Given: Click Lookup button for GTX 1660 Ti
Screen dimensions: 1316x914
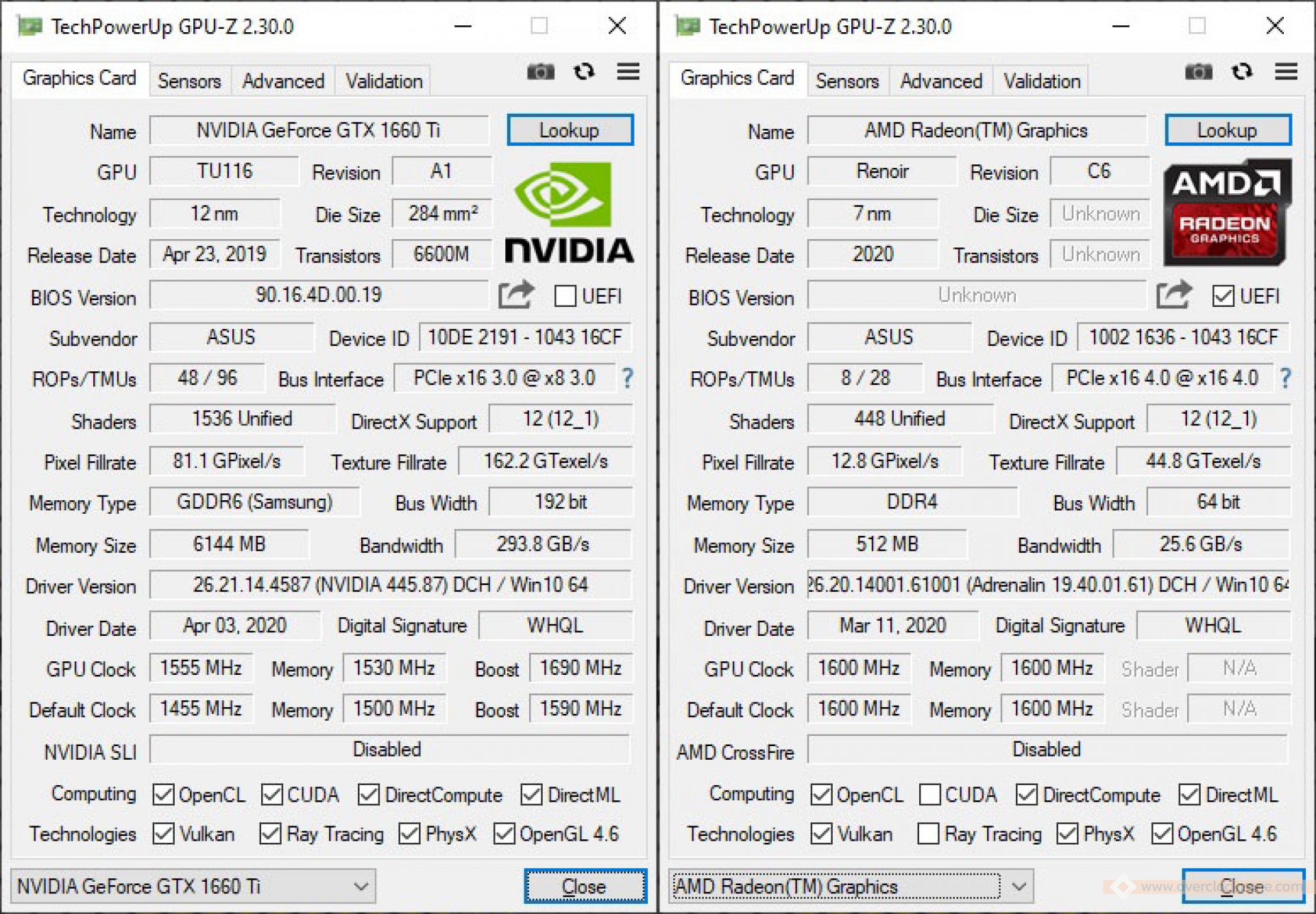Looking at the screenshot, I should pos(570,130).
